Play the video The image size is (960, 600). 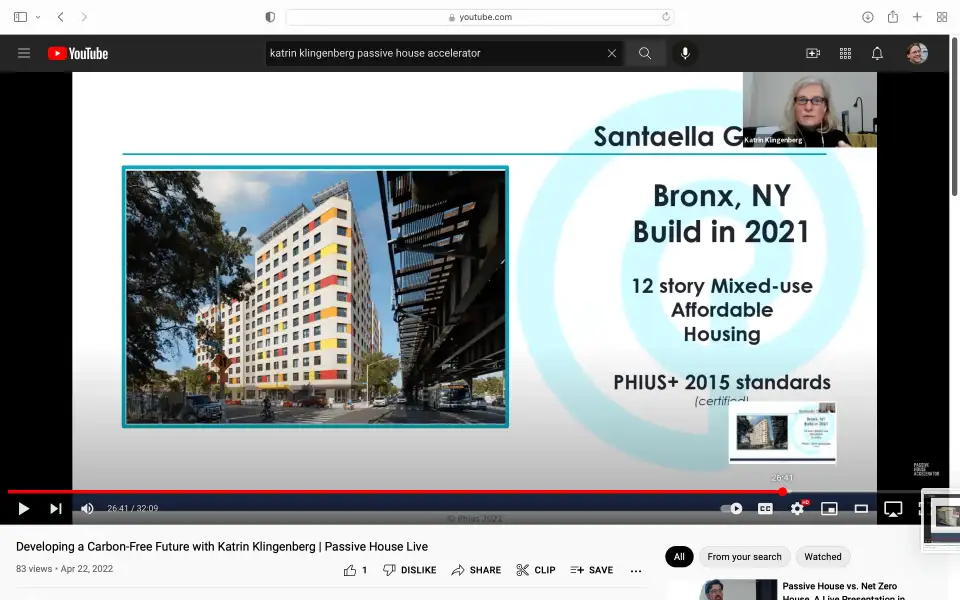[24, 508]
